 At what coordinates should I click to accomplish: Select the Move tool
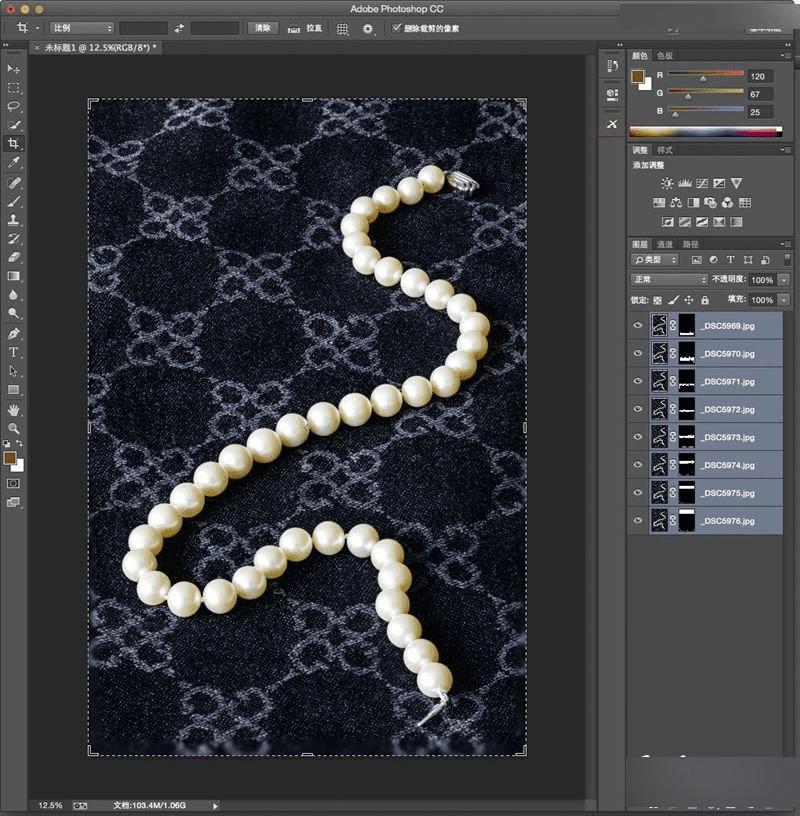point(14,68)
